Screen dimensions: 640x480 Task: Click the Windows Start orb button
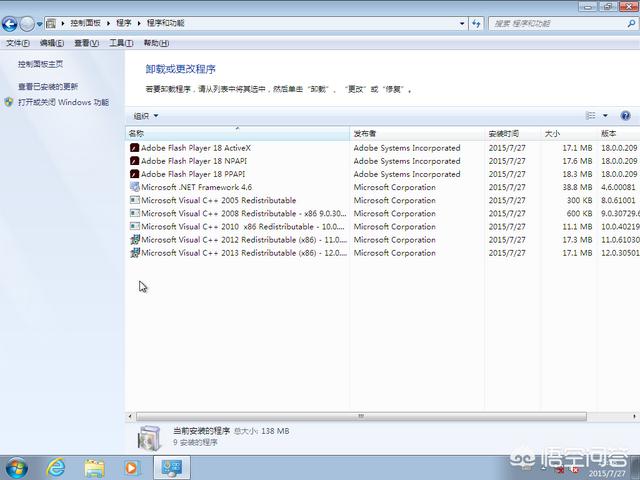[17, 467]
